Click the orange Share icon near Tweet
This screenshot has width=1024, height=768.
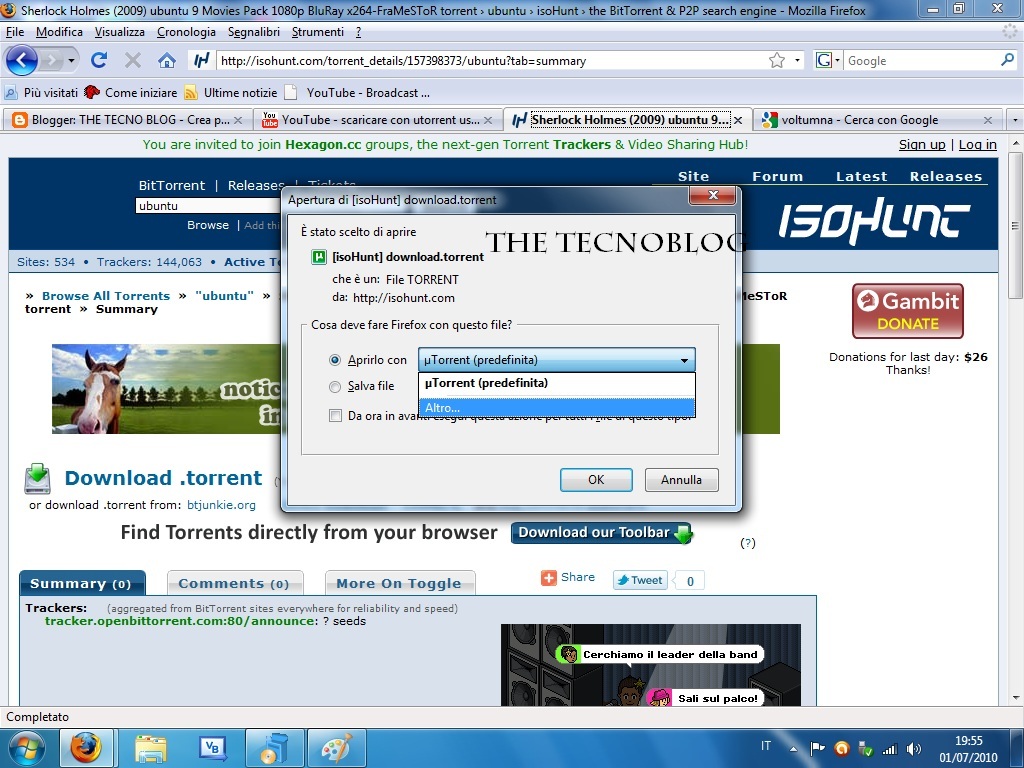[x=548, y=577]
